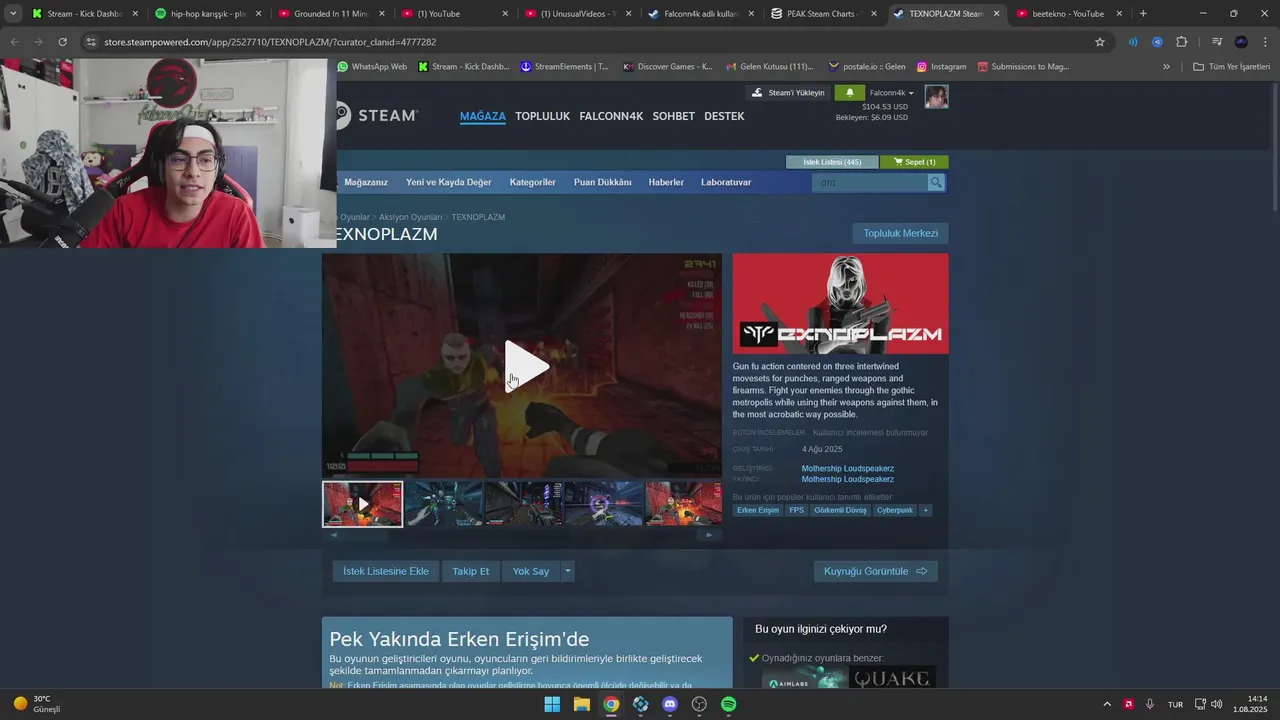Screen dimensions: 1280x720
Task: Click Steam'i Yükleyin button
Action: tap(788, 93)
